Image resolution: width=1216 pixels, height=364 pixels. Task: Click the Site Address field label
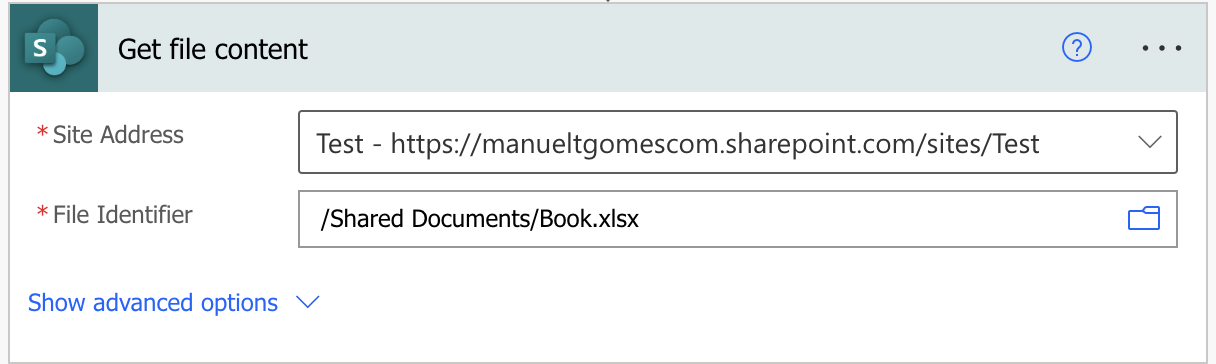coord(118,135)
